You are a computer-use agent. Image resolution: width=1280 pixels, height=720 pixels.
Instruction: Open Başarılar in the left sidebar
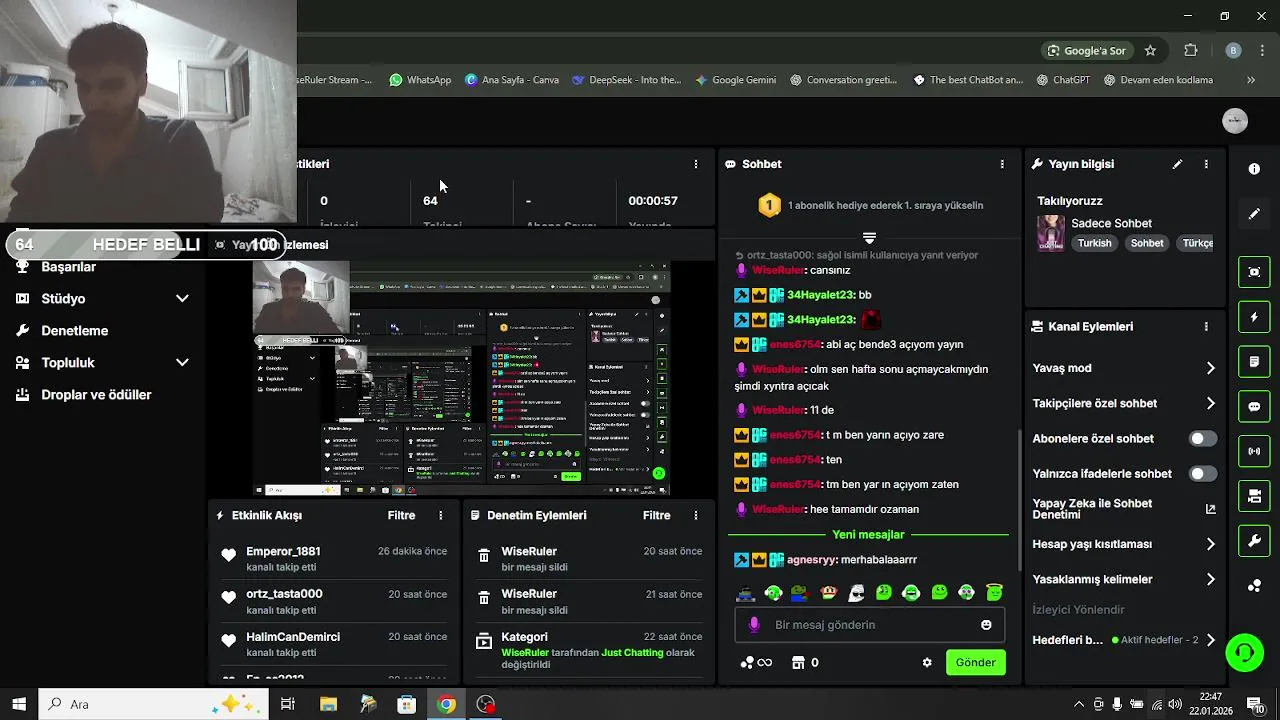pos(68,267)
